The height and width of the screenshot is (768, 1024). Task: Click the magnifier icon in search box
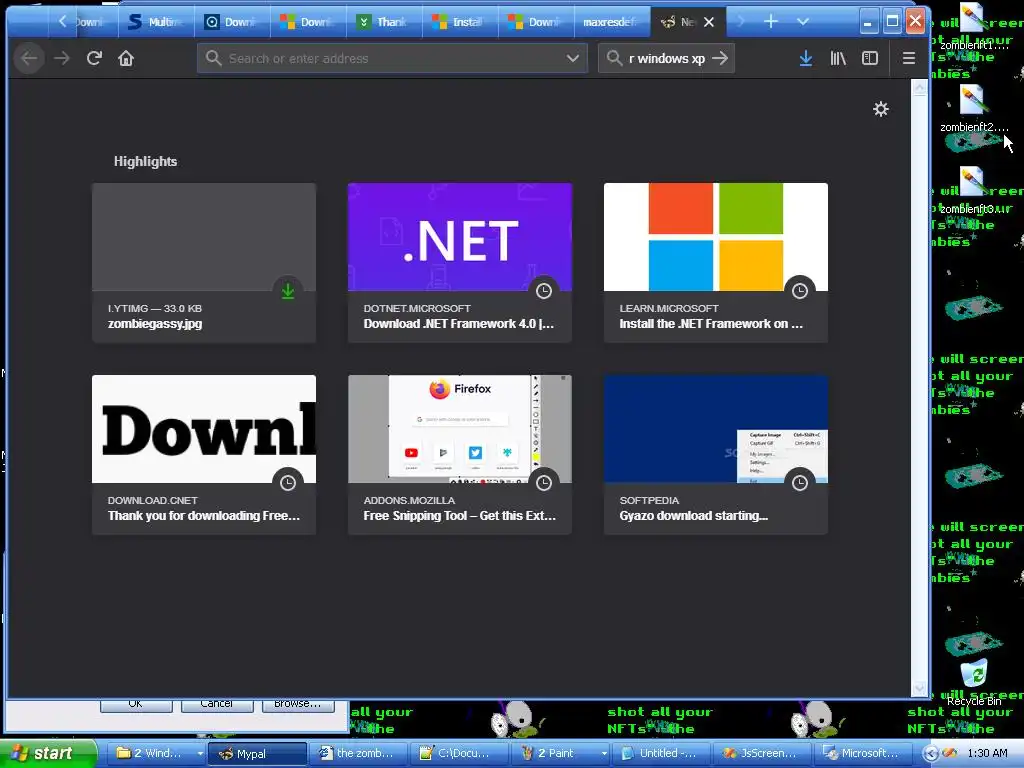click(614, 58)
